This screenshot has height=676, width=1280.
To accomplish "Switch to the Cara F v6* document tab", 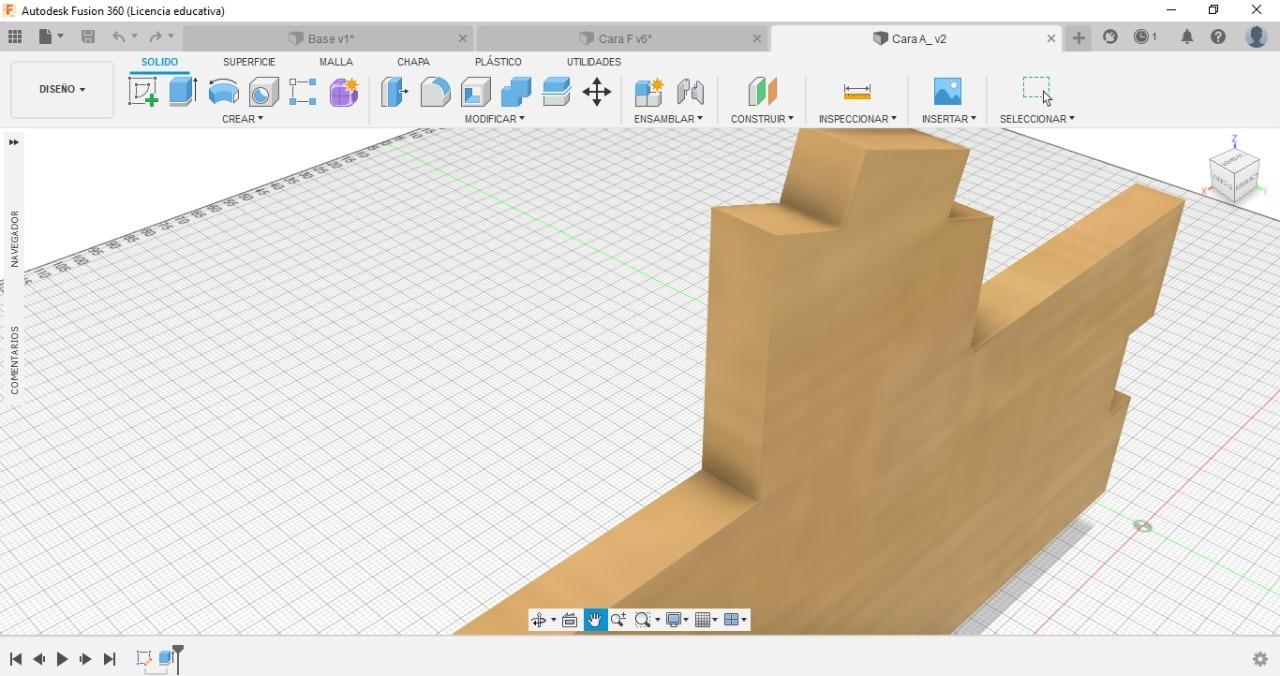I will pos(615,38).
